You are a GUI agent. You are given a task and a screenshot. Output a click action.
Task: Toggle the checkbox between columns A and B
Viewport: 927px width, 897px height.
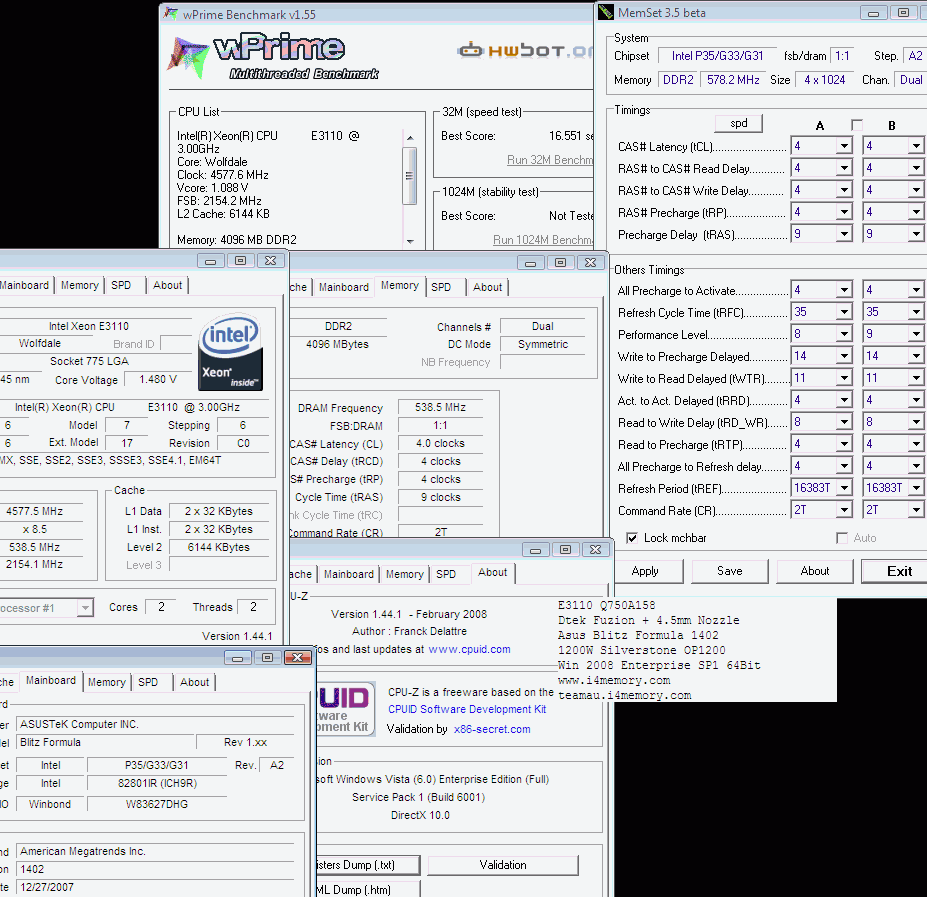857,125
